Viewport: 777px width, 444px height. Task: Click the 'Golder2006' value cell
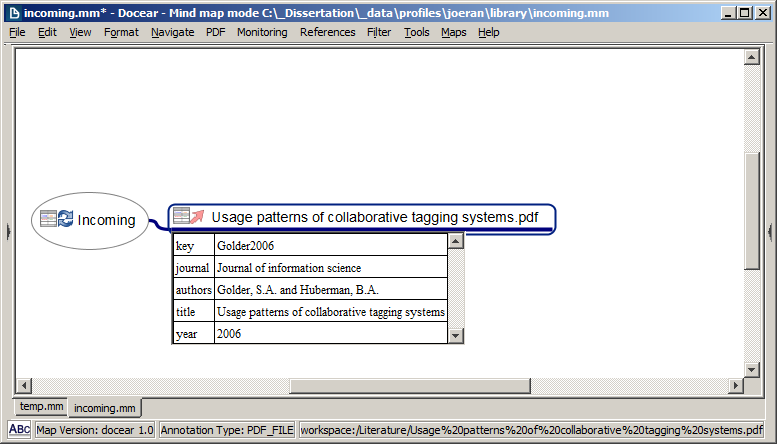331,245
